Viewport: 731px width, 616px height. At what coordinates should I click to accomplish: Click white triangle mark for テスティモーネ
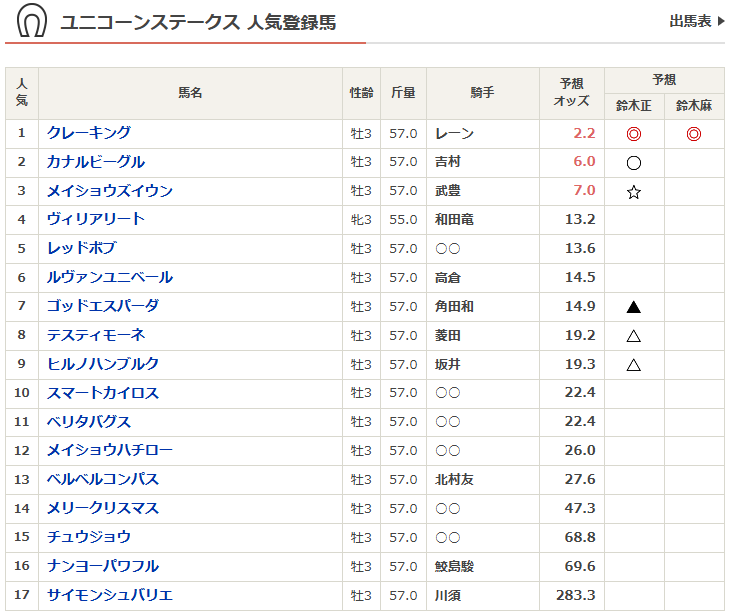point(634,336)
